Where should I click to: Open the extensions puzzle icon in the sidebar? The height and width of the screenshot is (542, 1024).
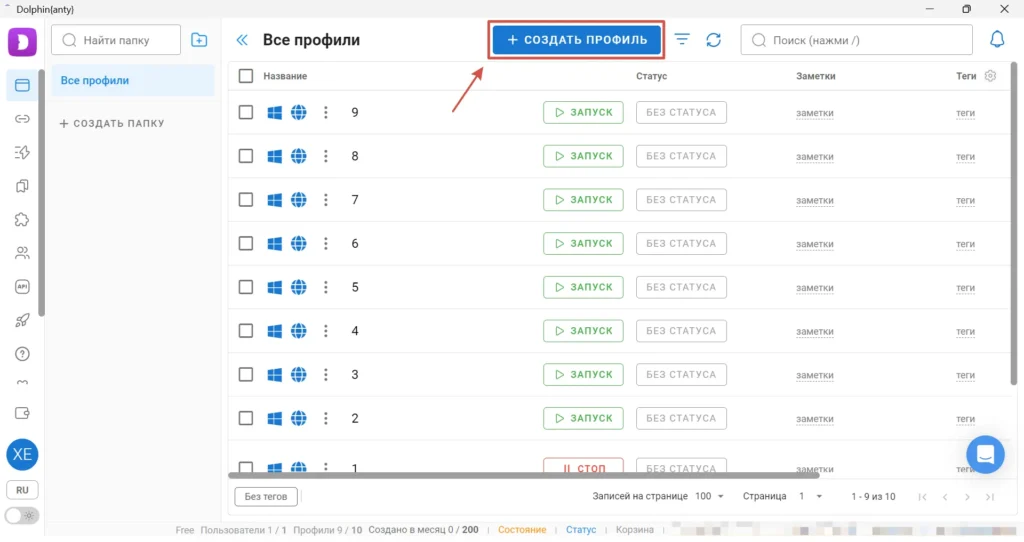pos(22,220)
